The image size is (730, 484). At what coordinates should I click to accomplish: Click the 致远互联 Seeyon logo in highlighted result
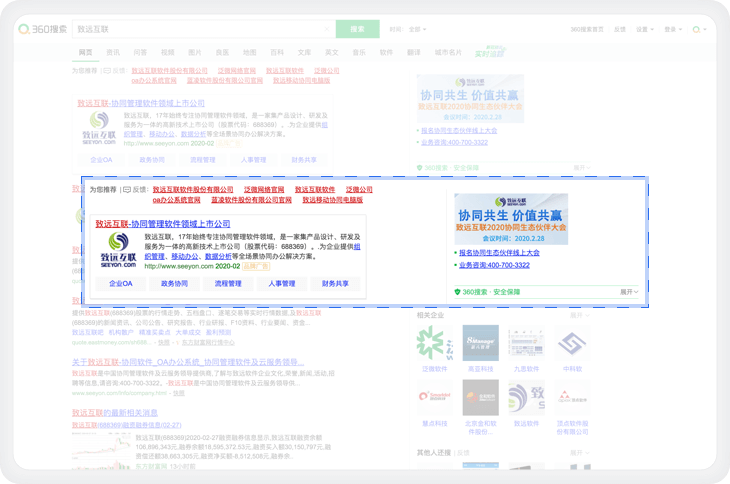click(x=117, y=248)
